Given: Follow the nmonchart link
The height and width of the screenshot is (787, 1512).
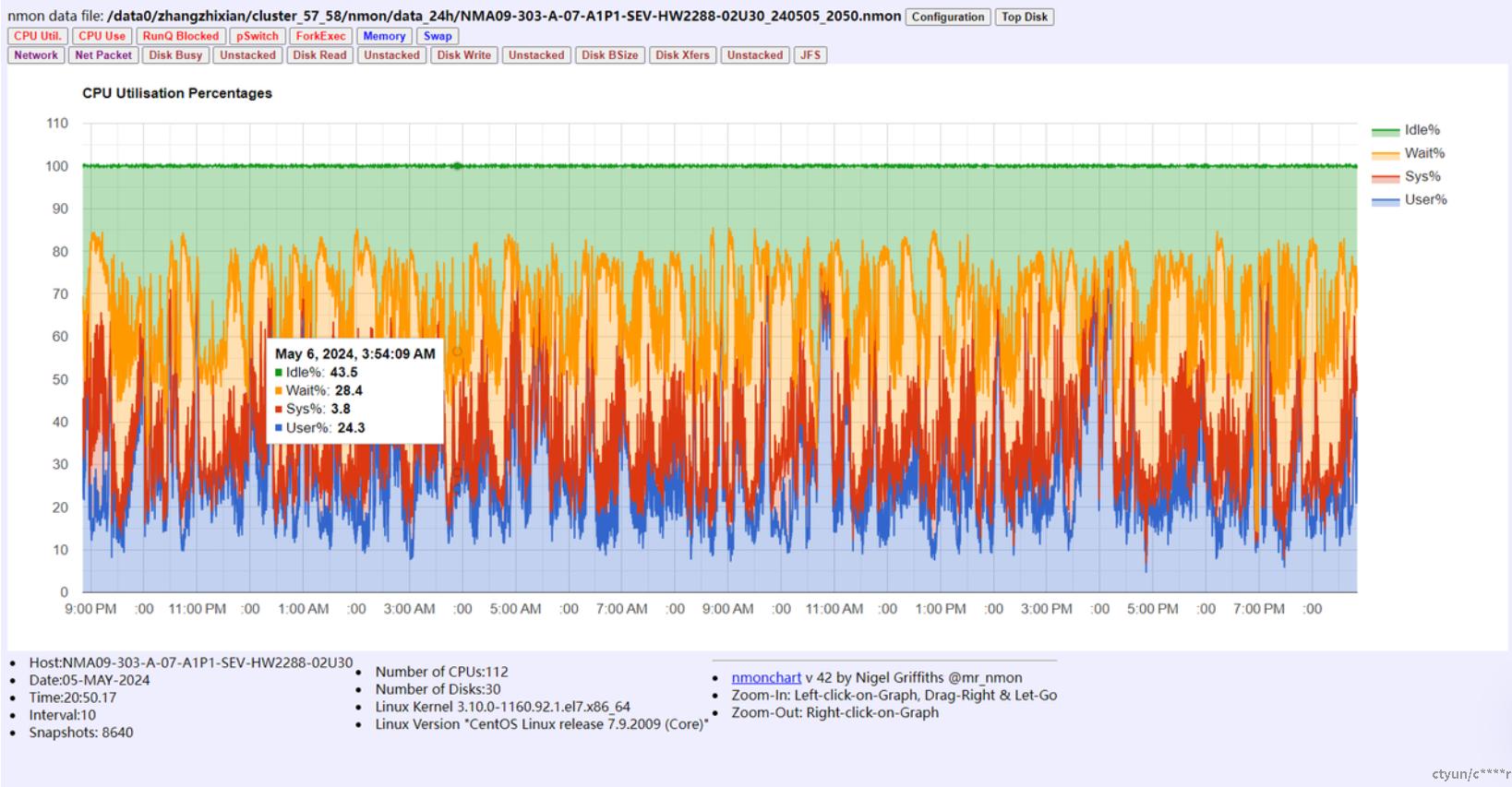Looking at the screenshot, I should (x=766, y=677).
